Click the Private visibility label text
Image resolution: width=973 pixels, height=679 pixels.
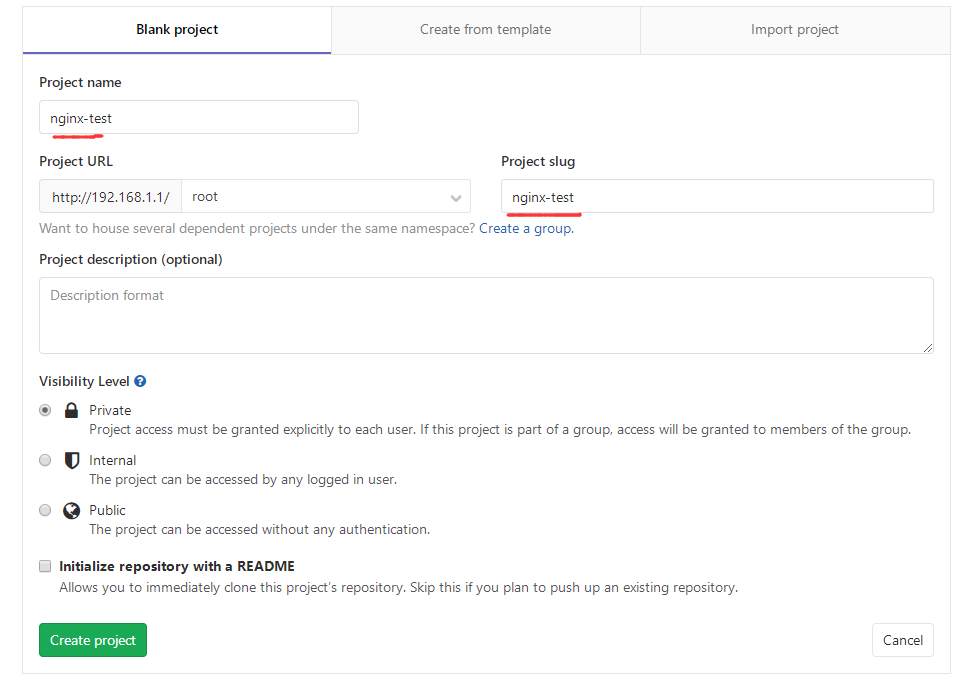click(x=110, y=410)
